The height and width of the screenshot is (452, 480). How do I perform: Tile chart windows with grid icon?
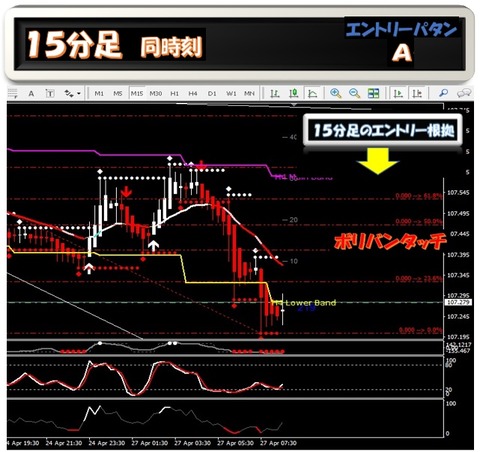tap(373, 94)
